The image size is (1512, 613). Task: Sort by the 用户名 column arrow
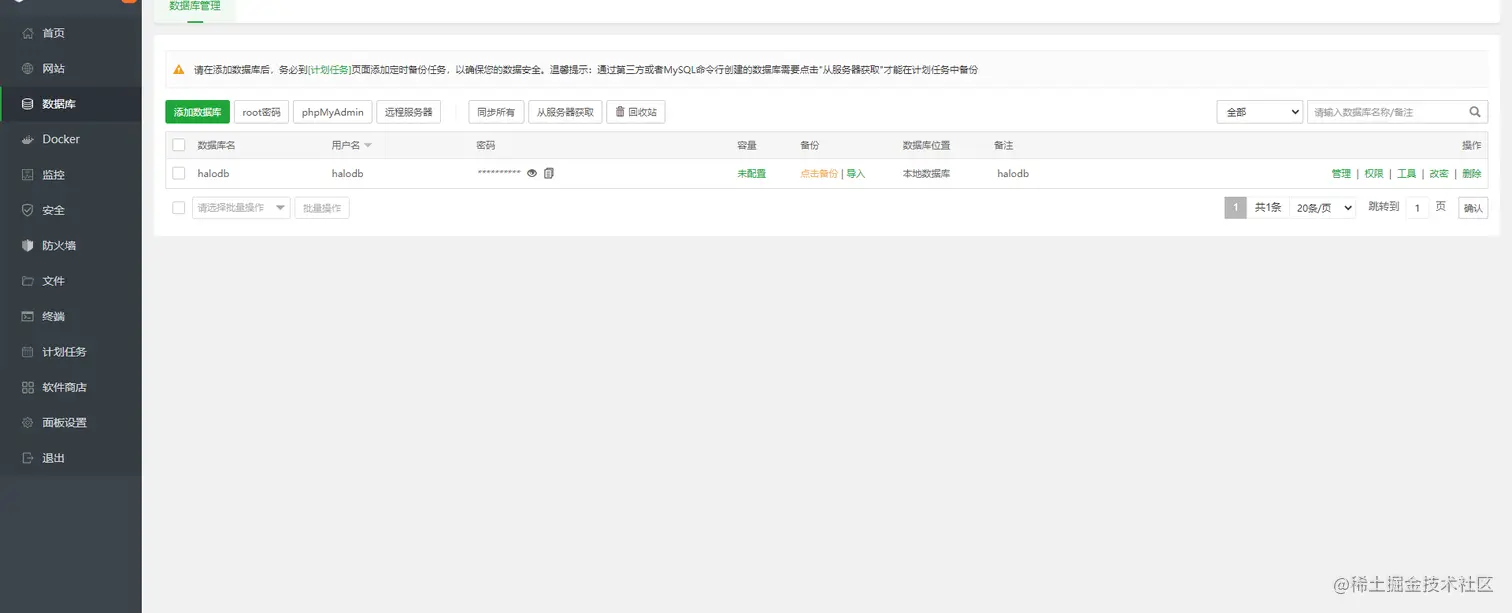[368, 146]
